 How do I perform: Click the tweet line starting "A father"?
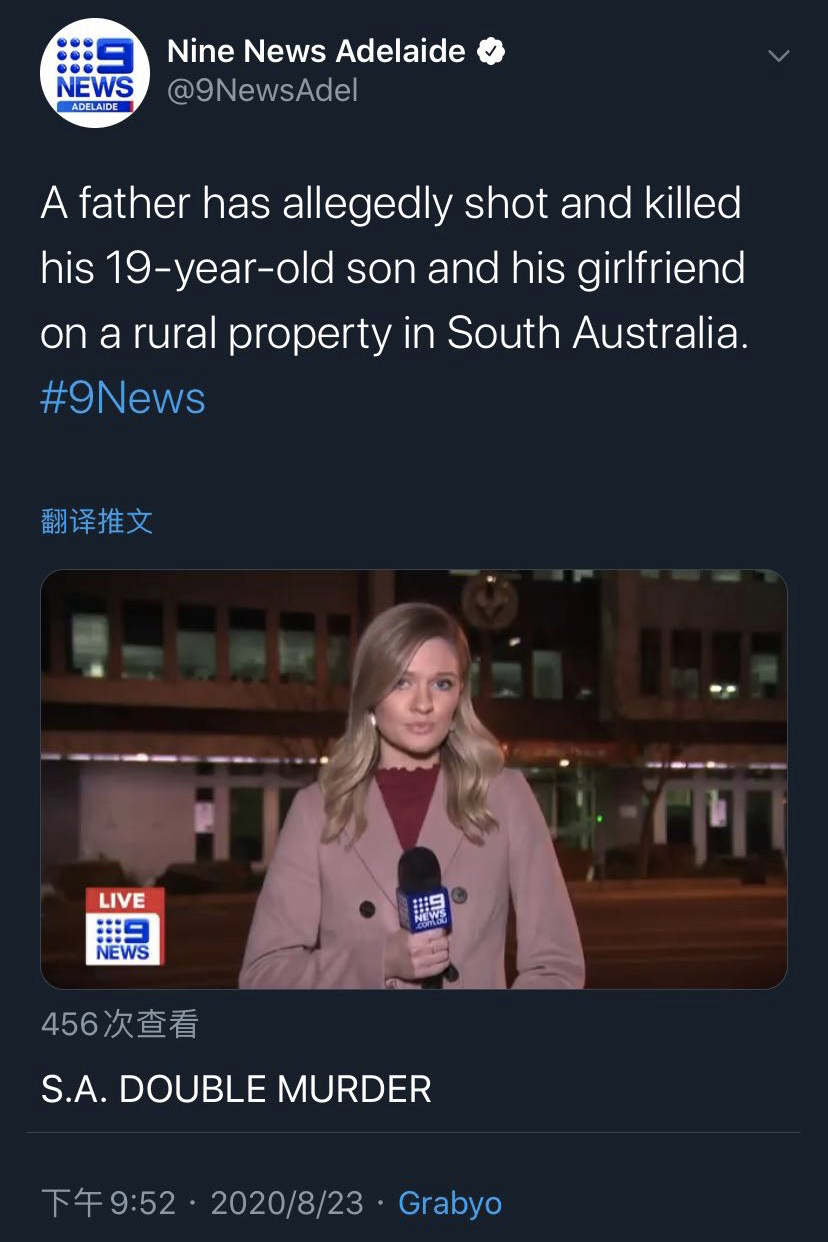tap(390, 204)
